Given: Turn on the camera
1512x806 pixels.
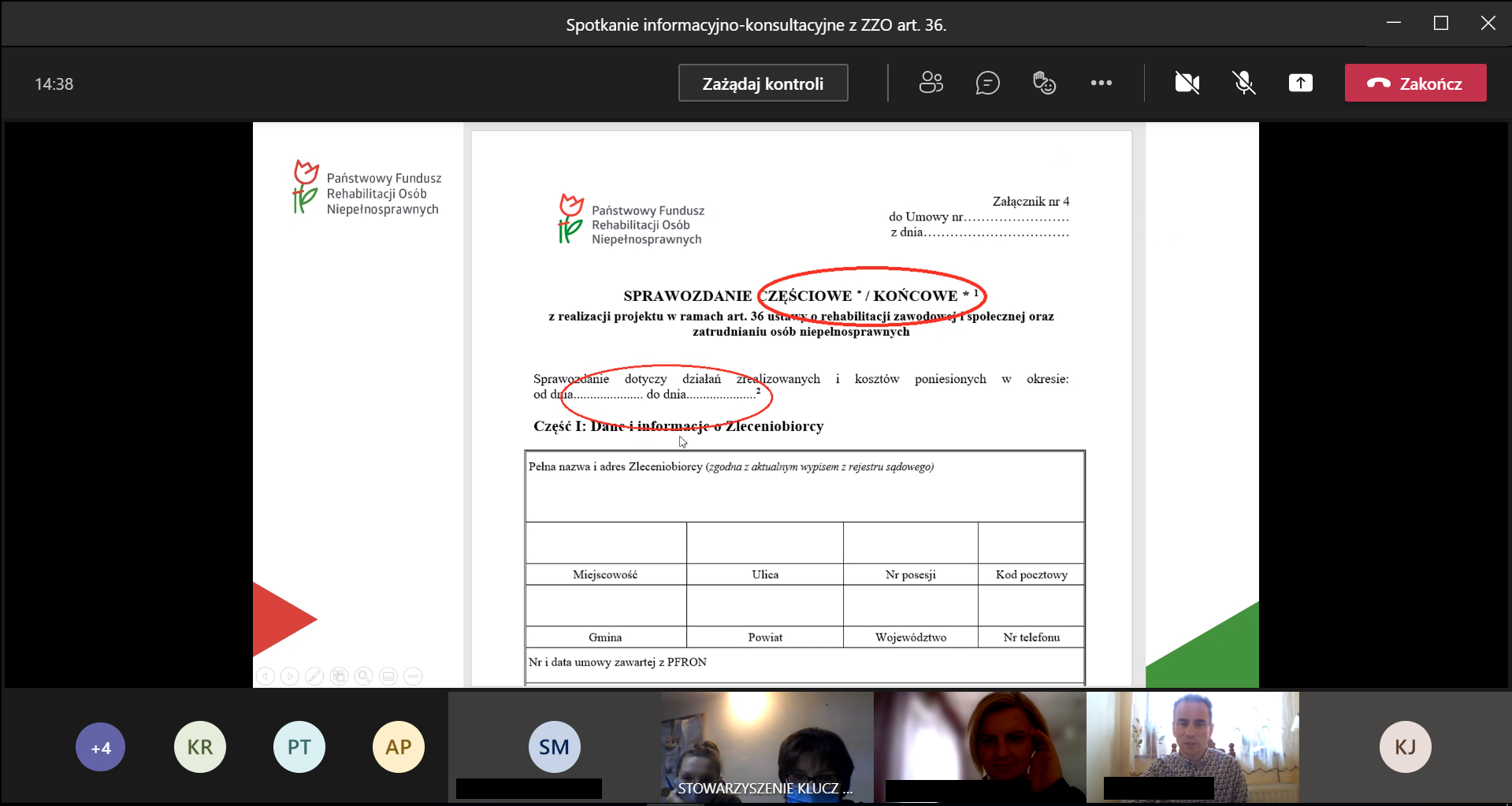Looking at the screenshot, I should point(1187,83).
